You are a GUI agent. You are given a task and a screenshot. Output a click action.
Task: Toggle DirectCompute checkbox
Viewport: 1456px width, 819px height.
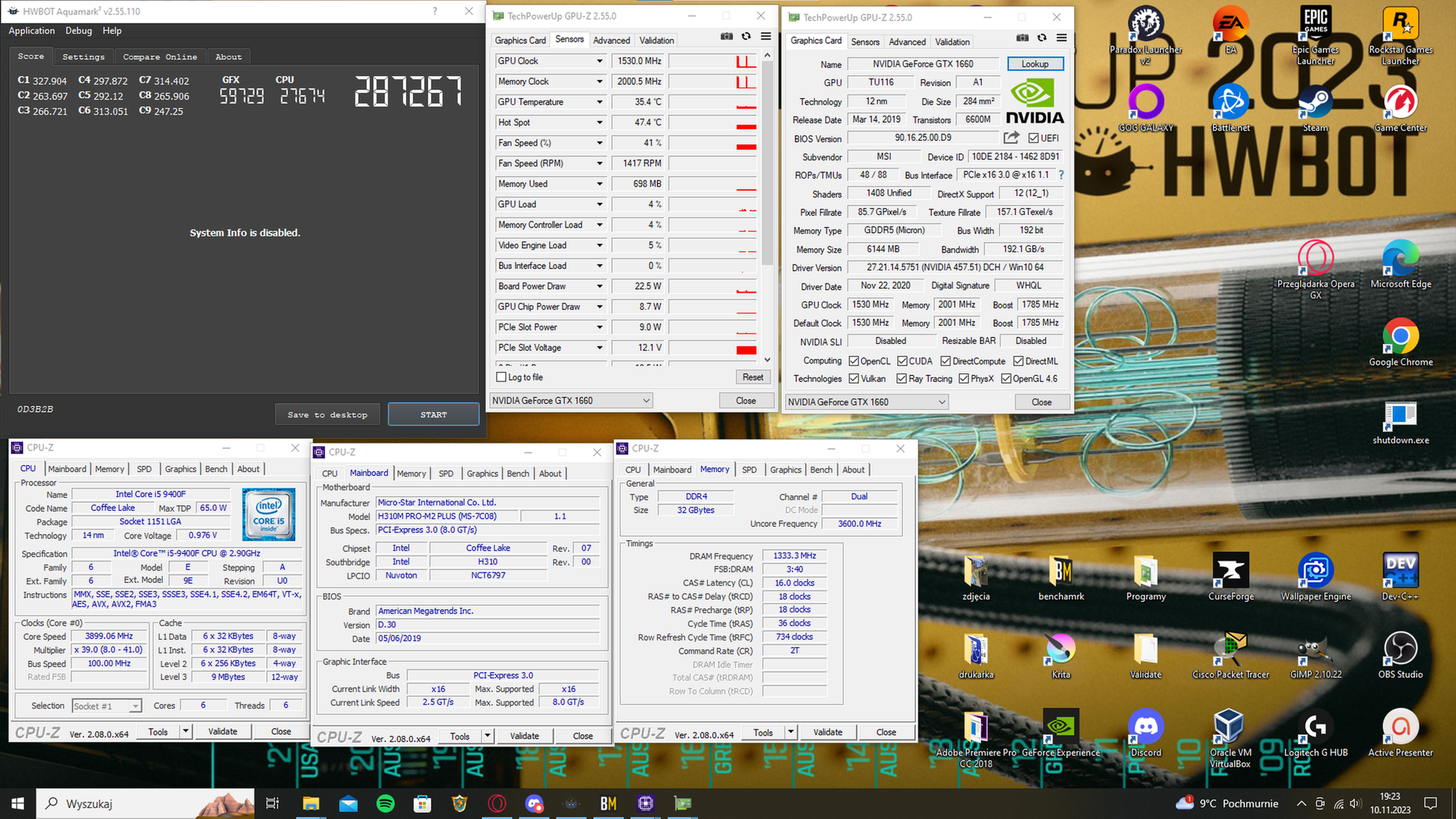946,361
